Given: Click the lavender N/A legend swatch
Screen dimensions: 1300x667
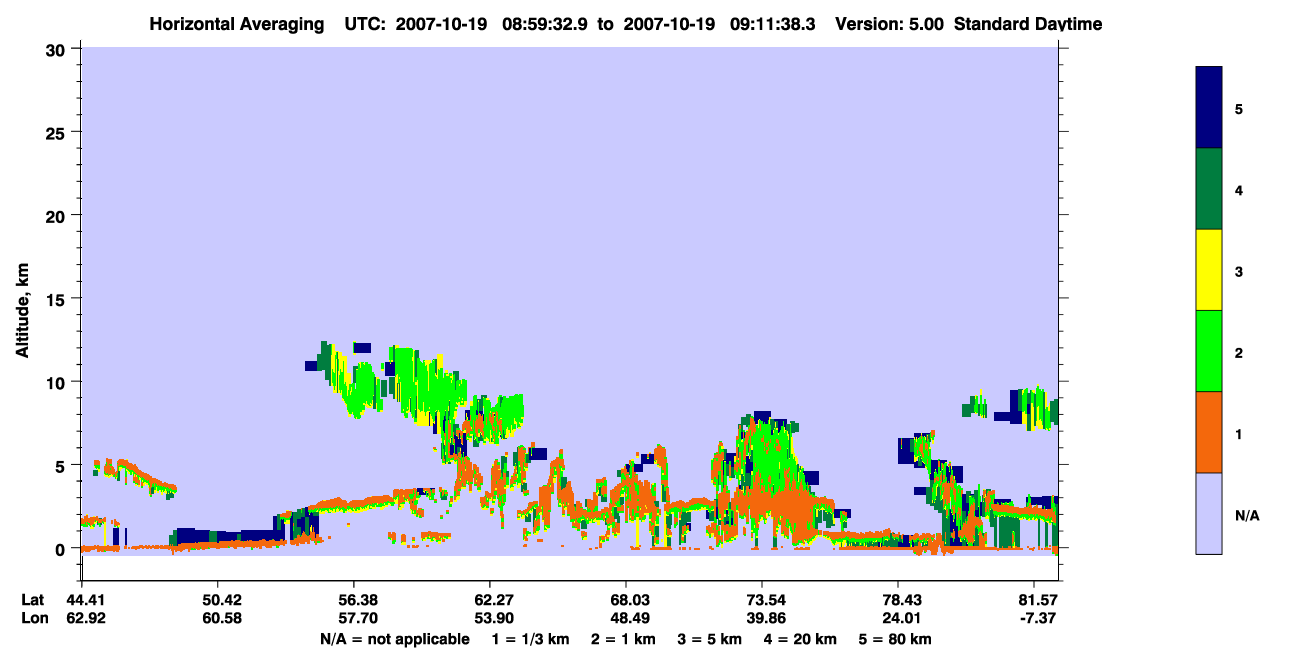Looking at the screenshot, I should coord(1209,513).
